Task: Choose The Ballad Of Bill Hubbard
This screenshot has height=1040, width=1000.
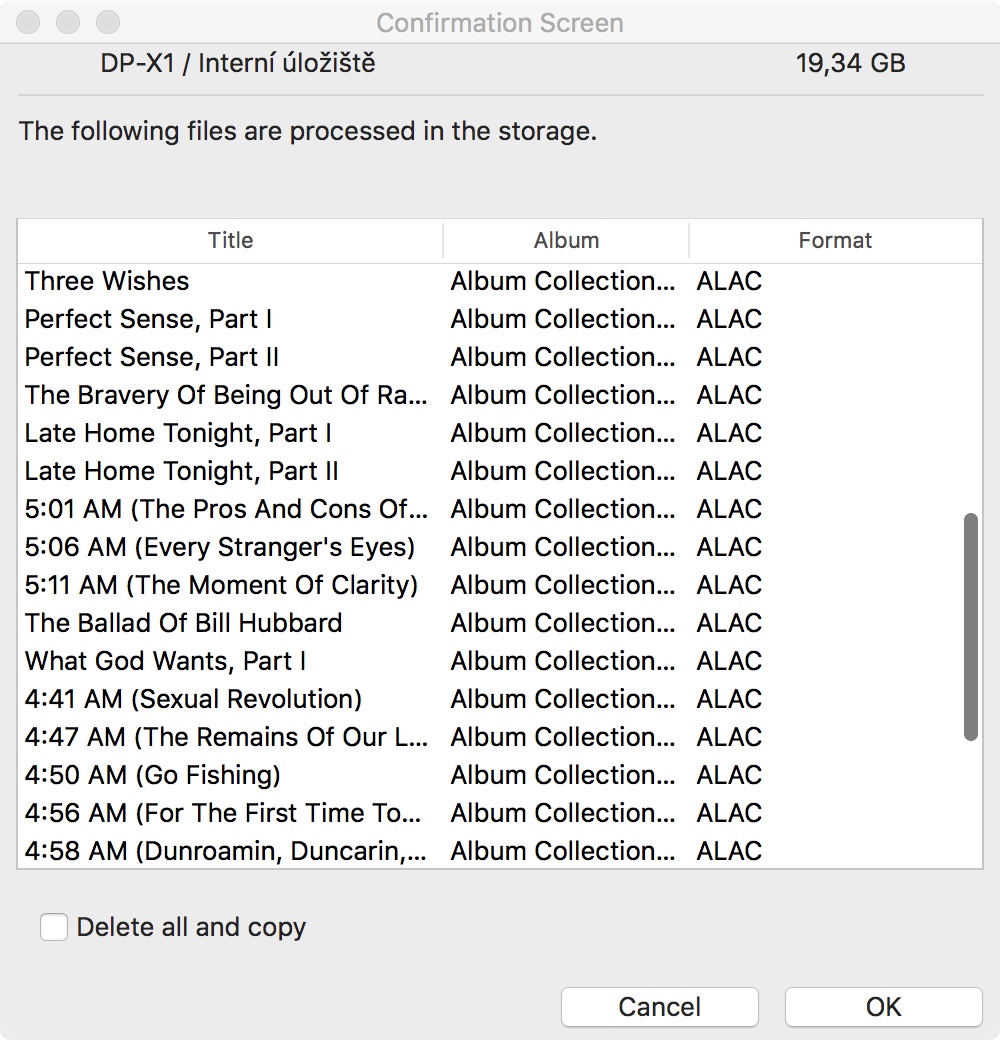Action: pos(183,623)
